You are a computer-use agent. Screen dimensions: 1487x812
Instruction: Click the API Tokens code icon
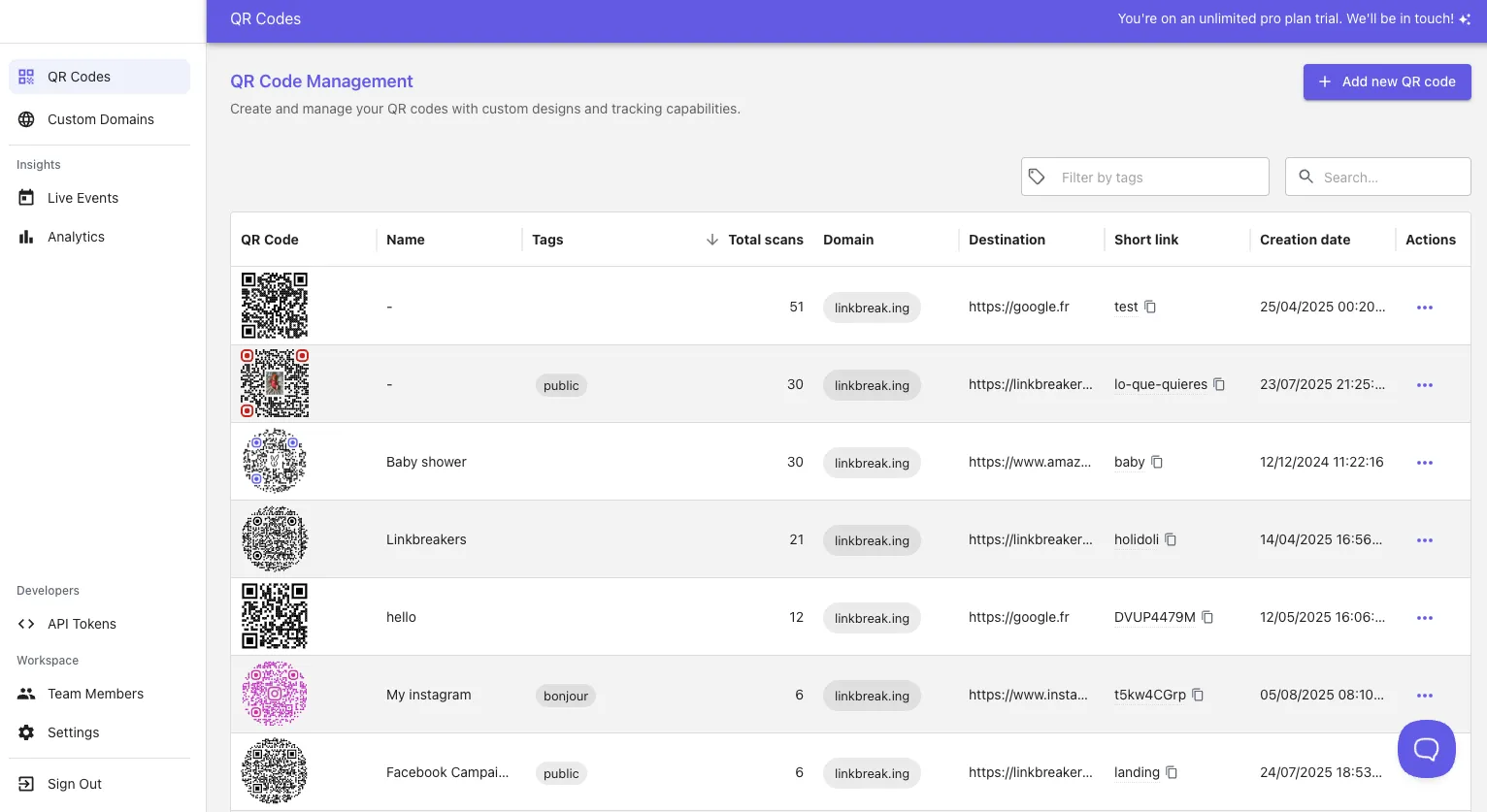pyautogui.click(x=26, y=624)
